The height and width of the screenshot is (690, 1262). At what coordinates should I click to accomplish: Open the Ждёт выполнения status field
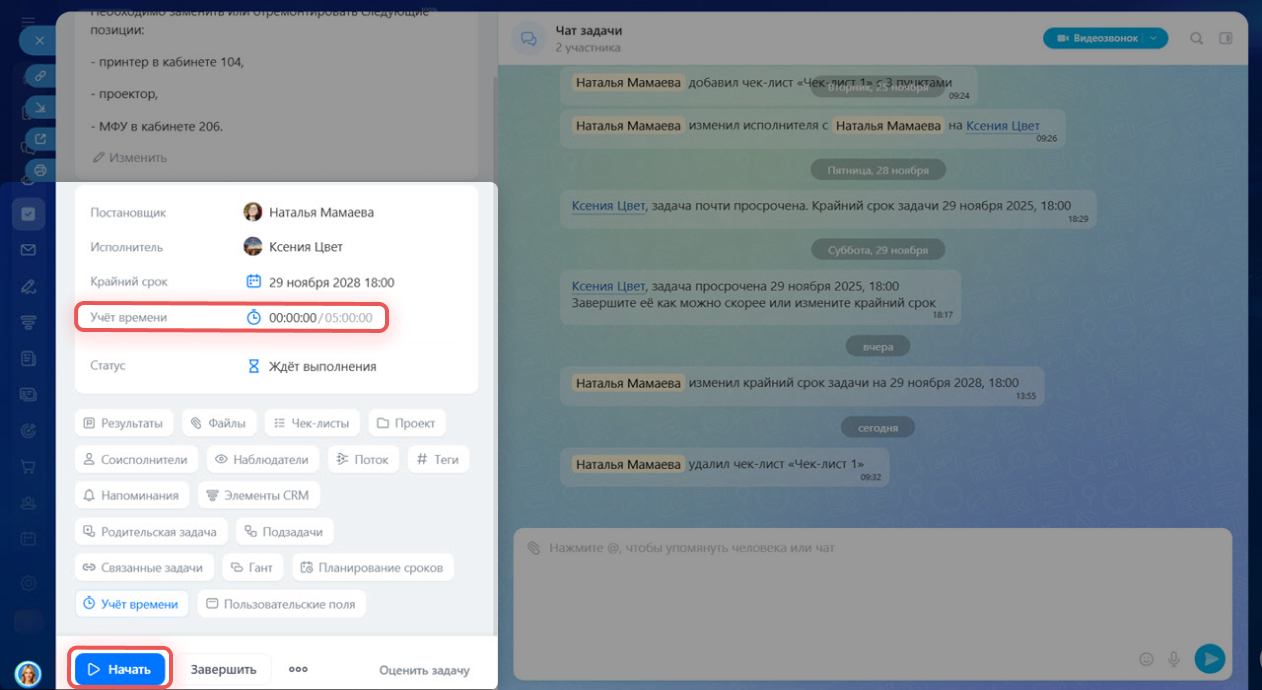(322, 366)
